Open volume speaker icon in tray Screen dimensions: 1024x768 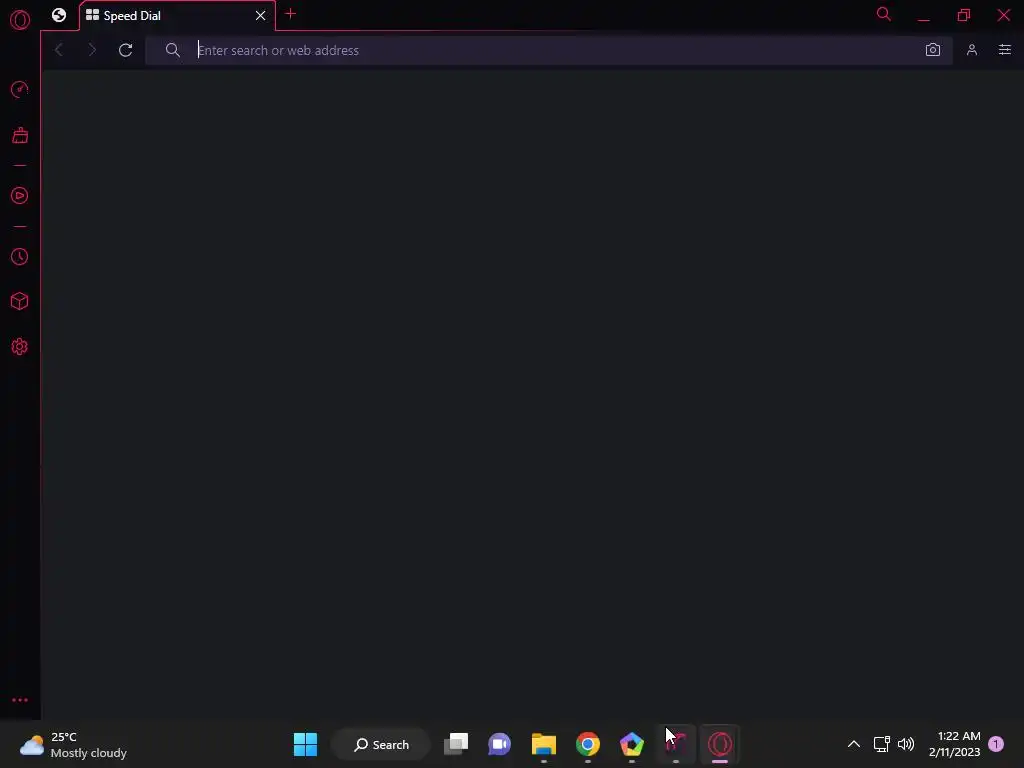906,744
